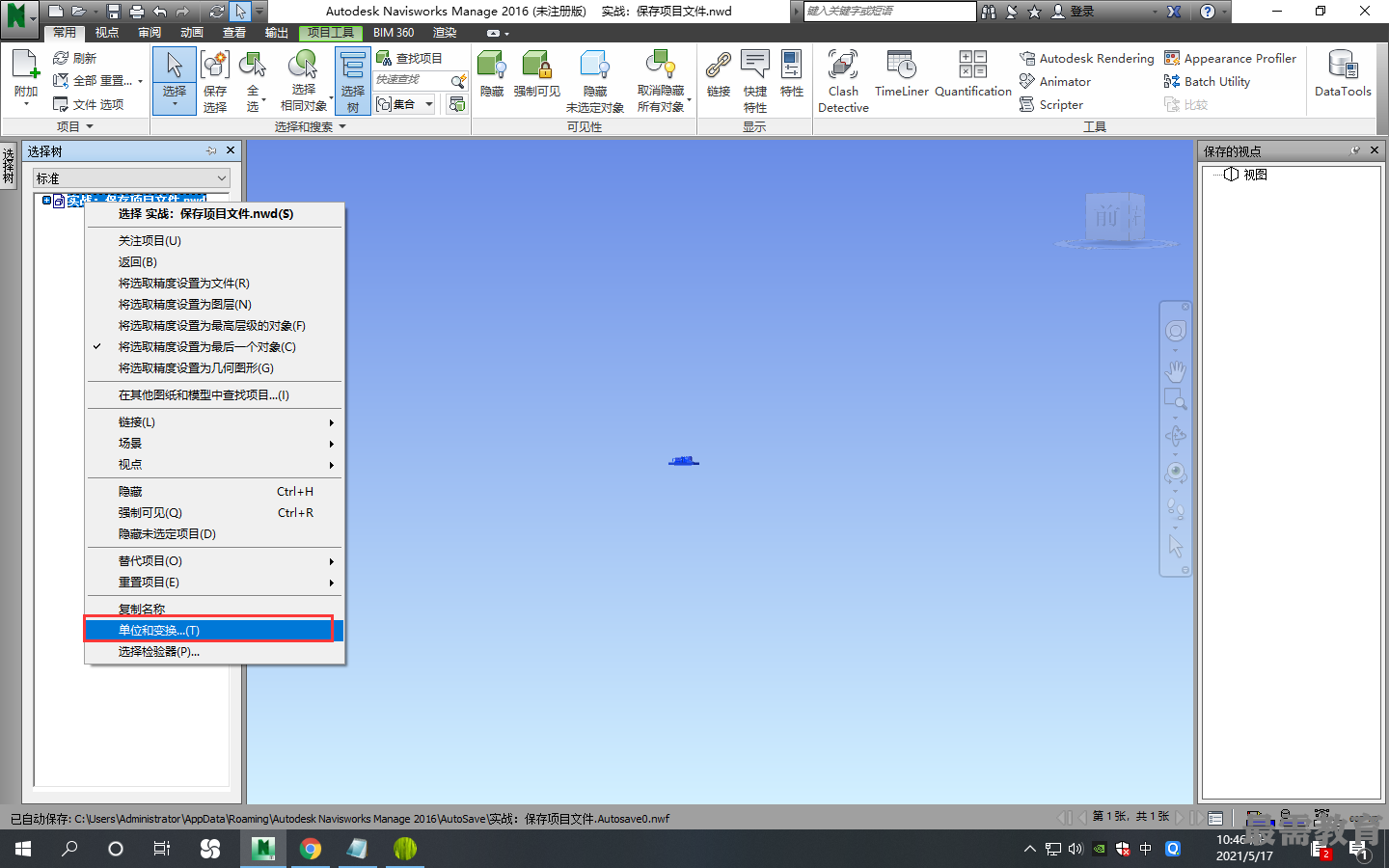Image resolution: width=1389 pixels, height=868 pixels.
Task: Open the 视点 ribbon tab
Action: point(107,33)
